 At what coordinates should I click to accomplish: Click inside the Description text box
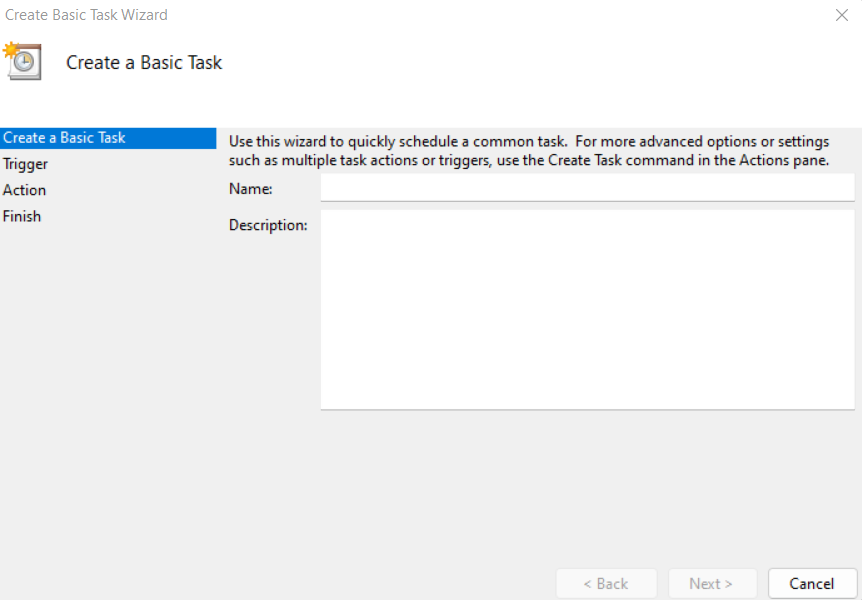point(587,310)
